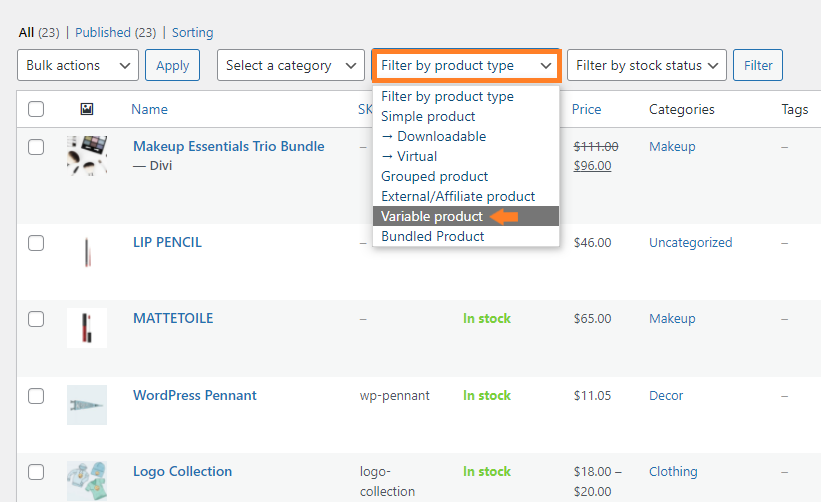Select the Virtual option
Screen dimensions: 821x502
tap(466, 156)
